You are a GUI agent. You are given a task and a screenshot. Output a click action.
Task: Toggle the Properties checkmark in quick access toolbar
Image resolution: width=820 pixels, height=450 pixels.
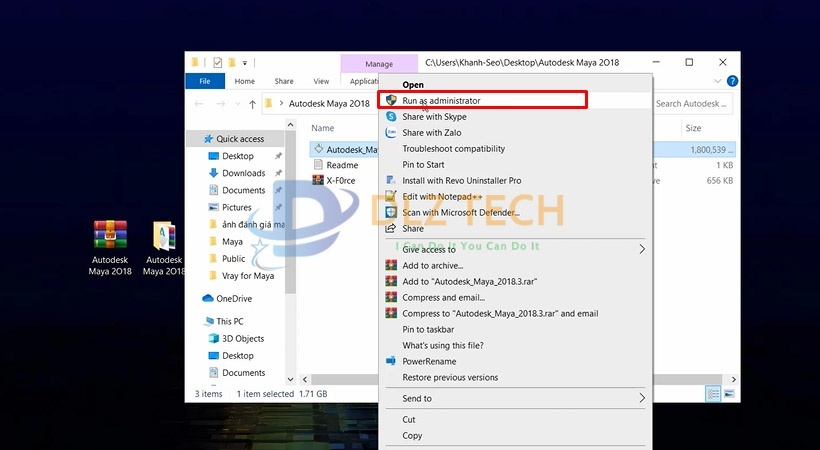[x=217, y=63]
